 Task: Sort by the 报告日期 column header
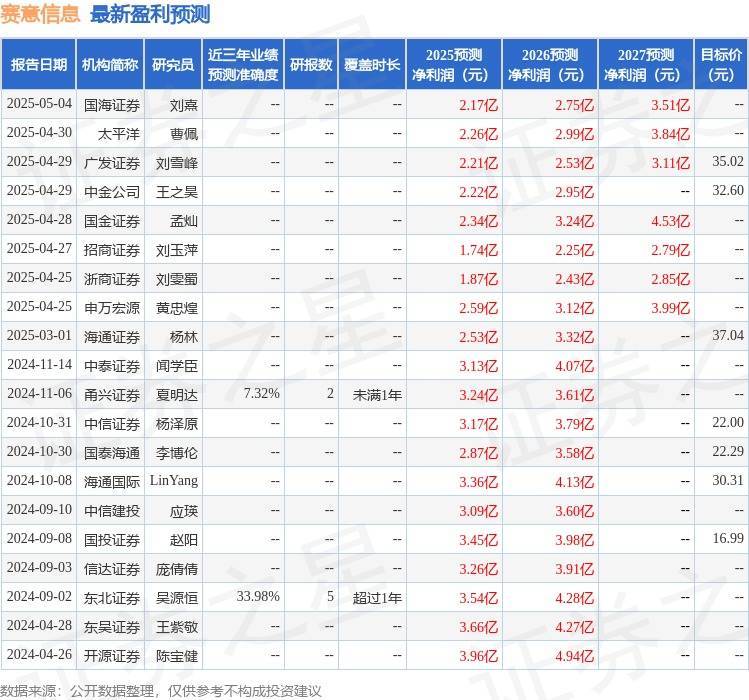[37, 65]
